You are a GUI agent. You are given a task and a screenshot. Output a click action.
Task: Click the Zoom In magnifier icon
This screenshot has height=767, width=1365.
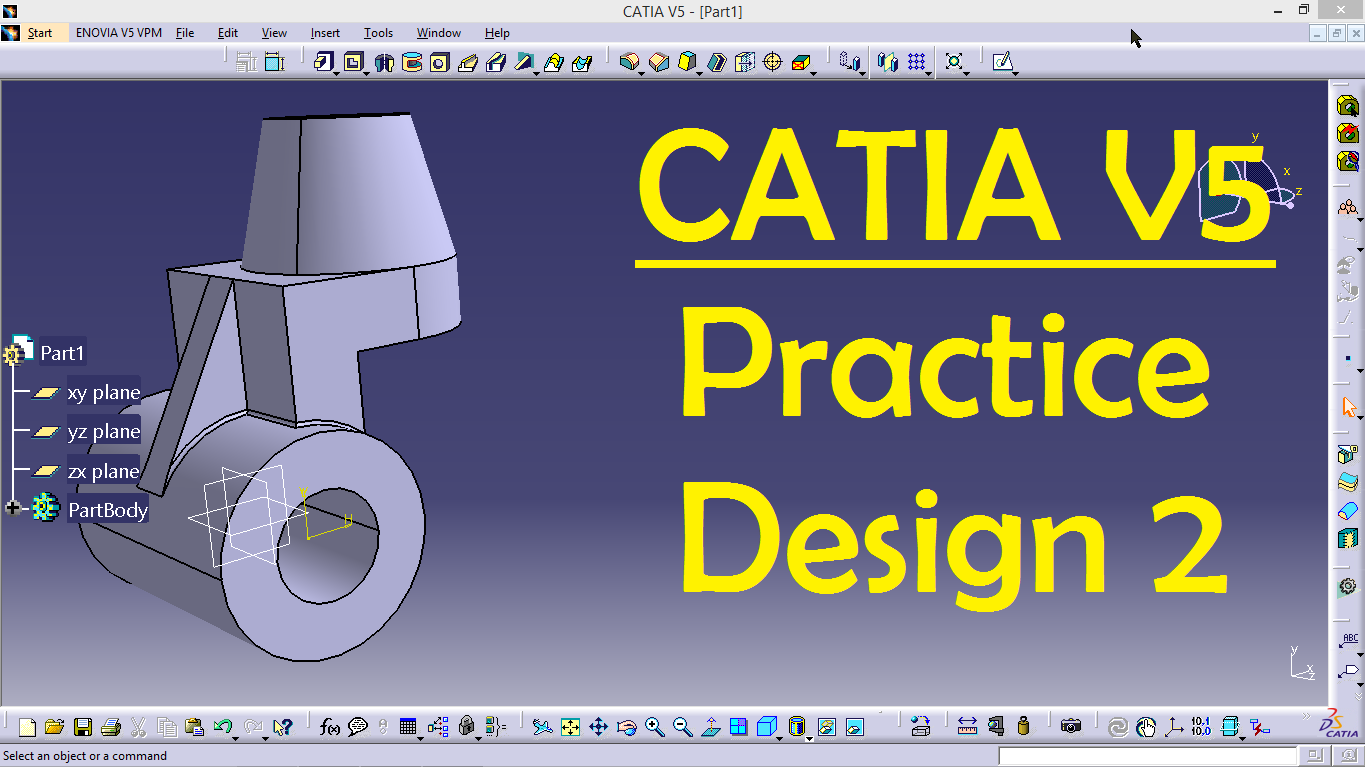[x=655, y=727]
